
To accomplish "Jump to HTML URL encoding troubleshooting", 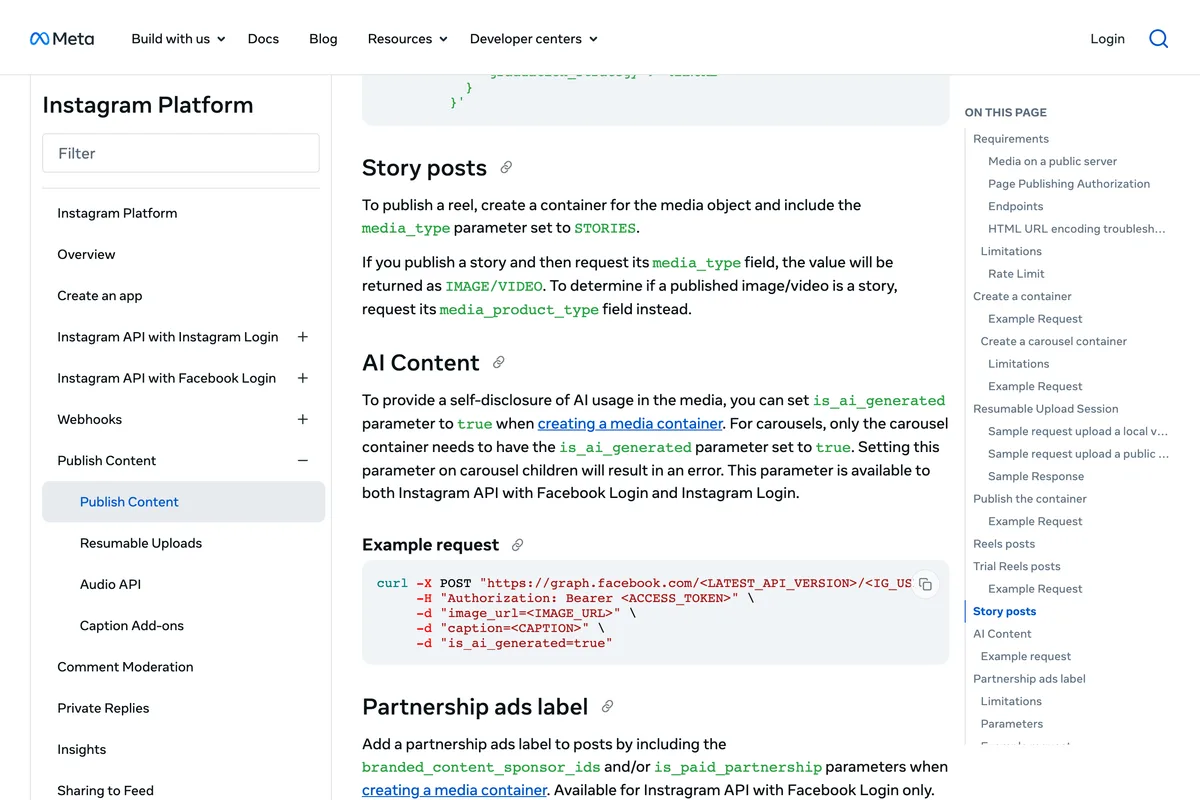I will [1077, 229].
